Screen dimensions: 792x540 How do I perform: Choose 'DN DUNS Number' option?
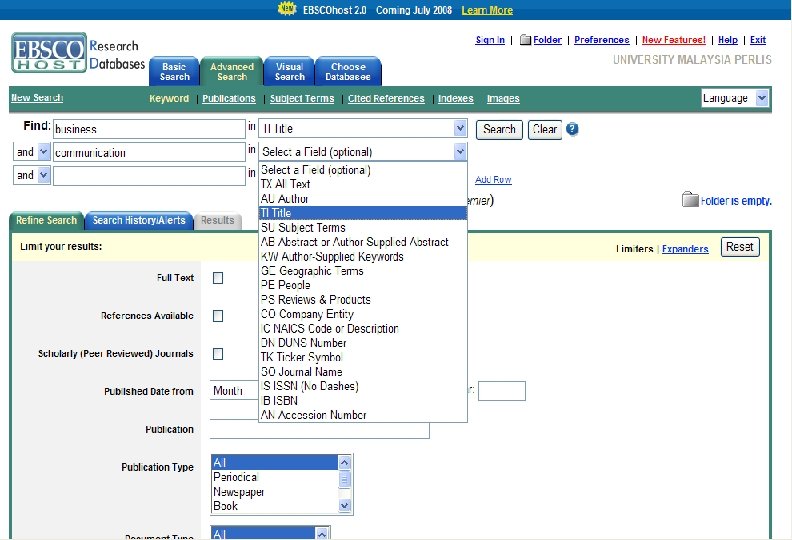(362, 342)
